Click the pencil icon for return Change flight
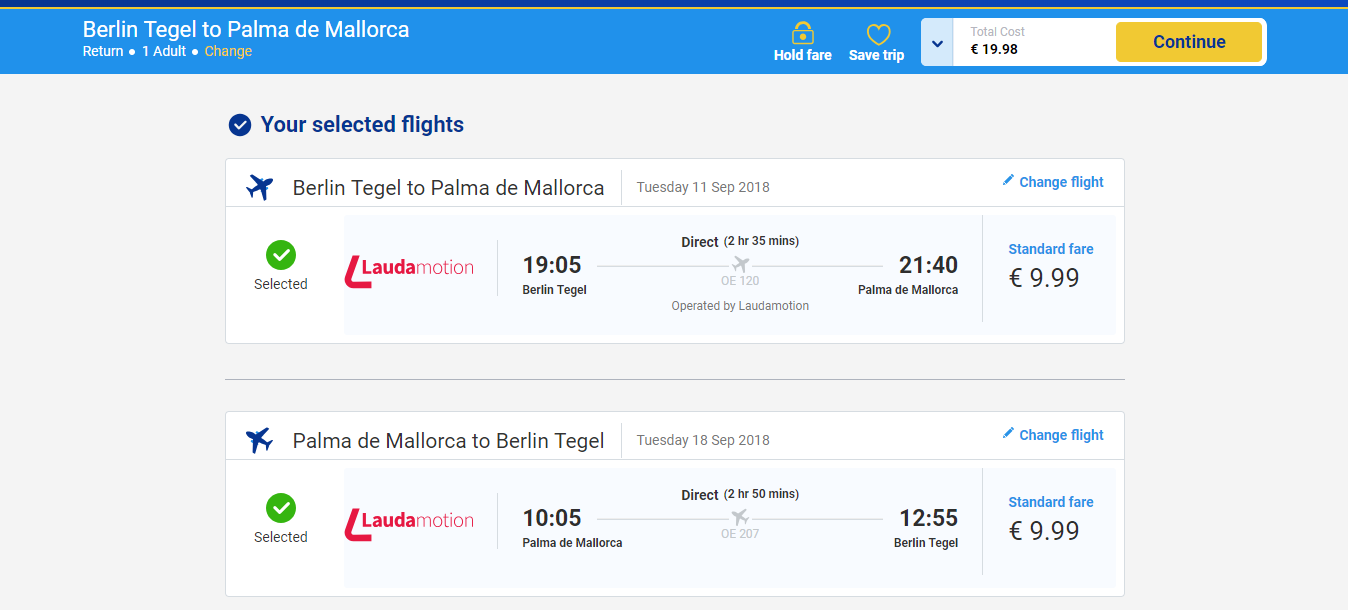1348x610 pixels. point(1008,434)
